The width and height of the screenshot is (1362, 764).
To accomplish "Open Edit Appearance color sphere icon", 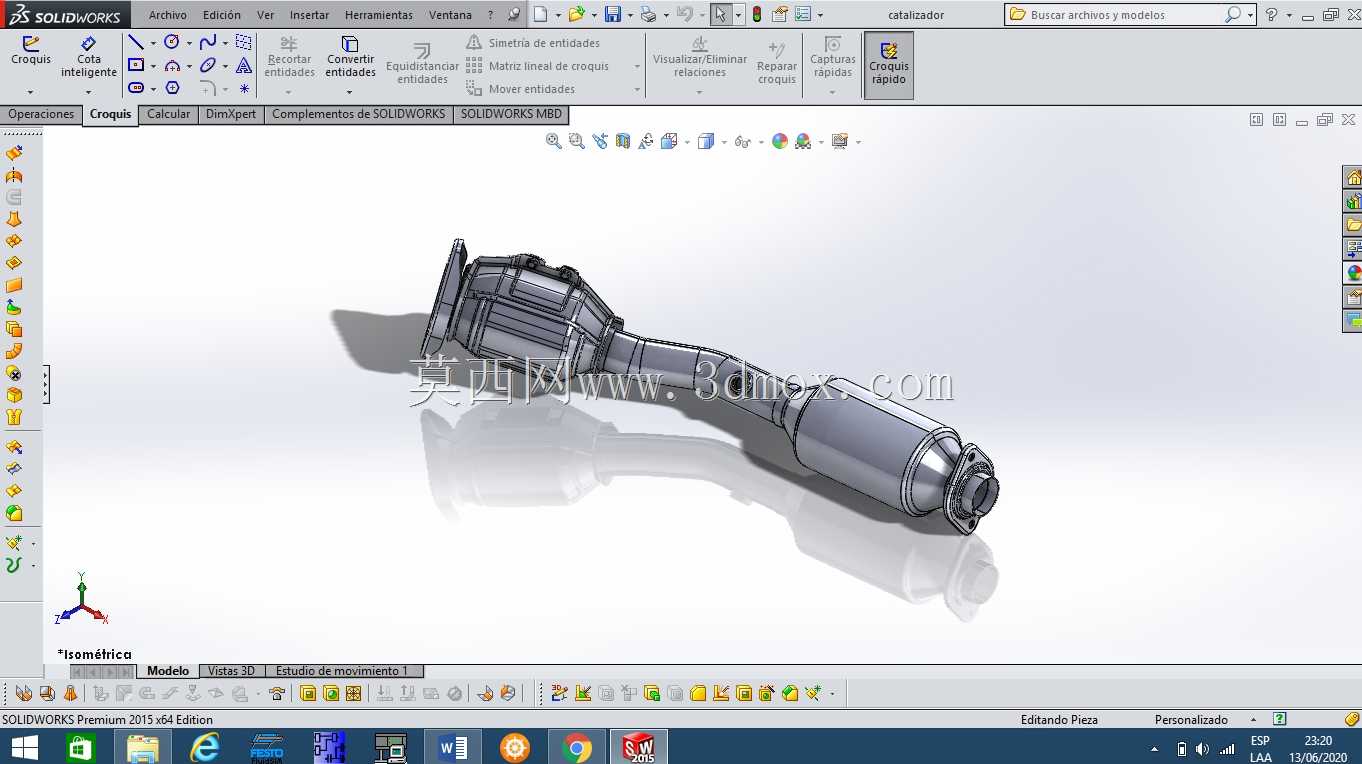I will click(780, 142).
